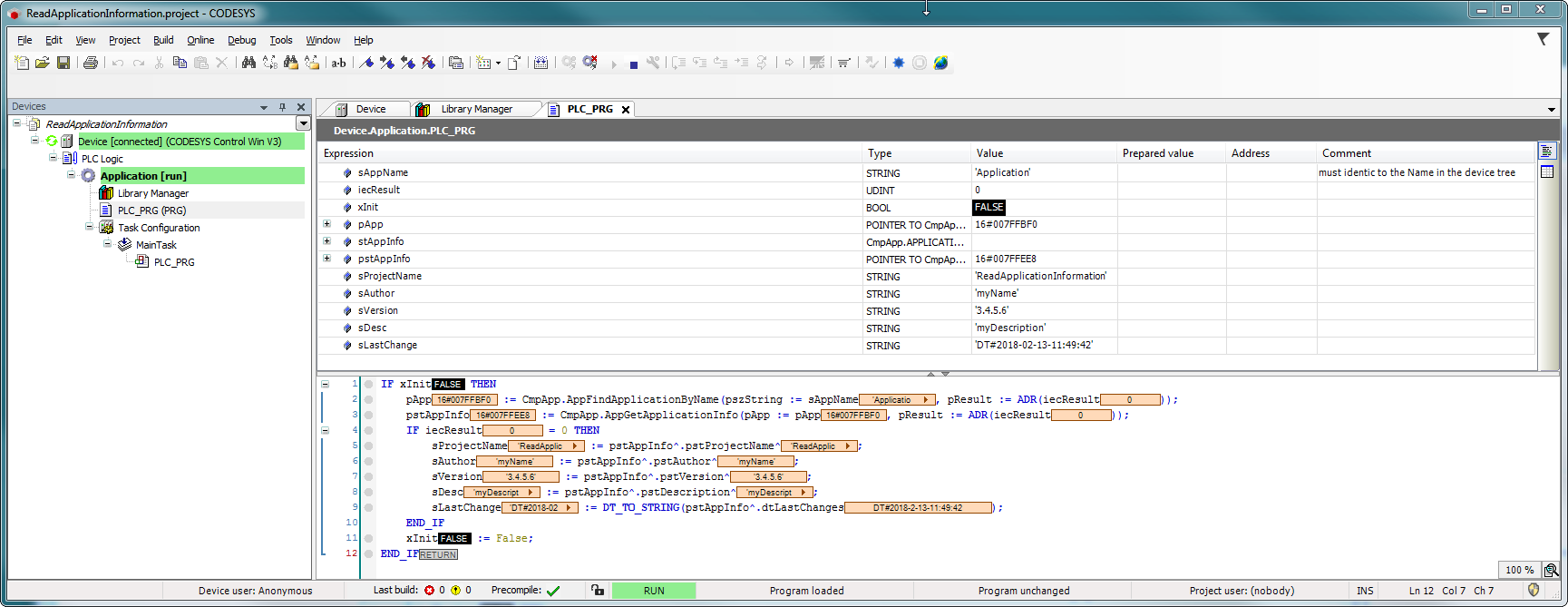Select MainTask in the device tree

(156, 245)
